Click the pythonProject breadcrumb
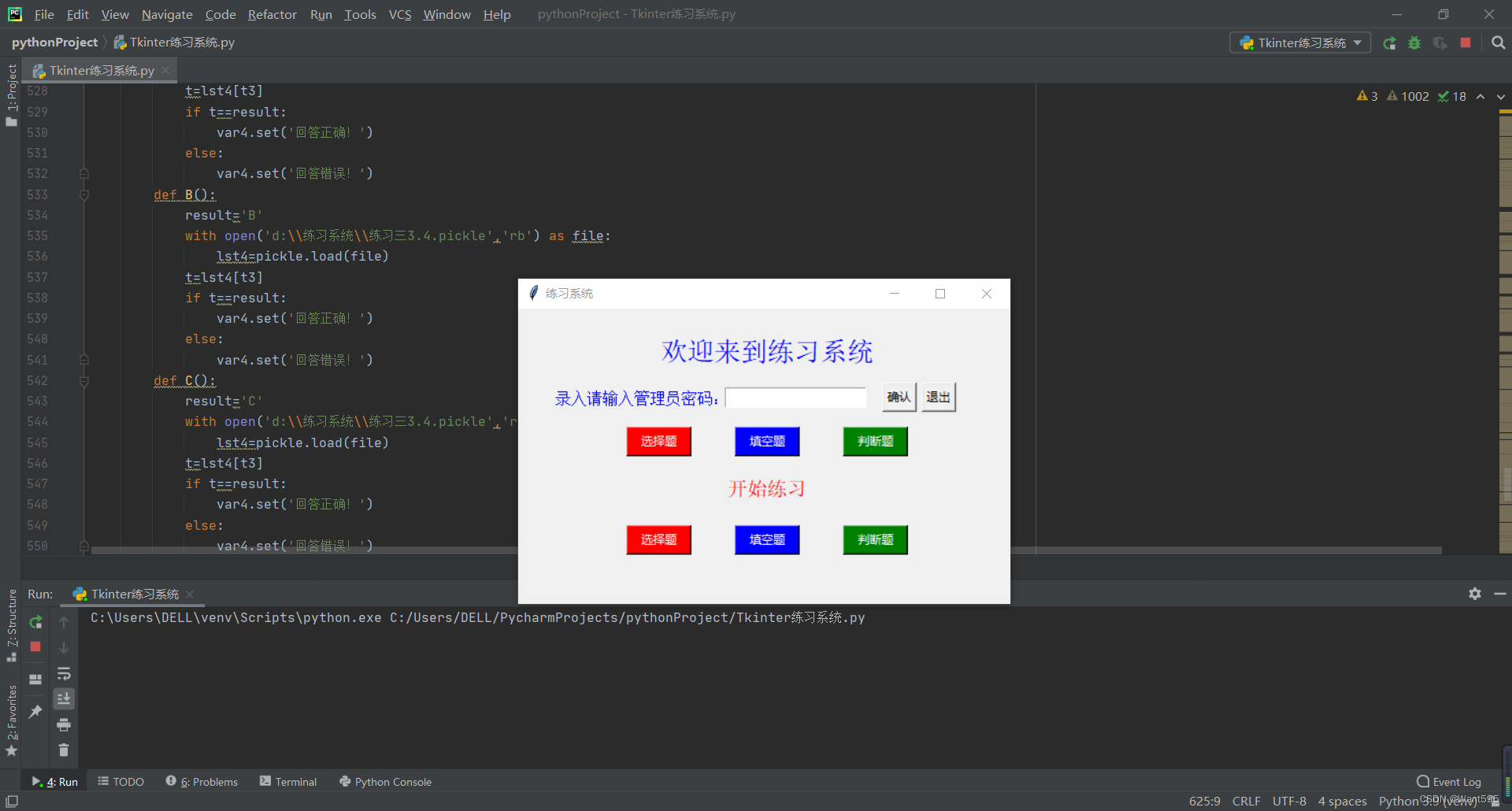The height and width of the screenshot is (811, 1512). tap(54, 43)
